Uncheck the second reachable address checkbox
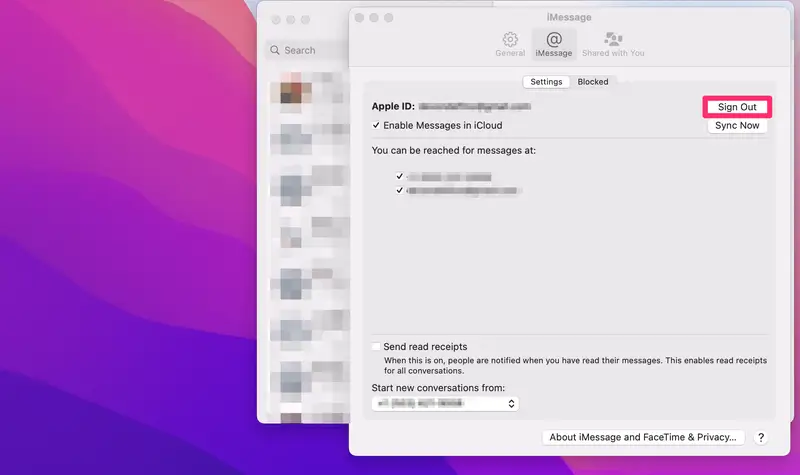 click(399, 190)
